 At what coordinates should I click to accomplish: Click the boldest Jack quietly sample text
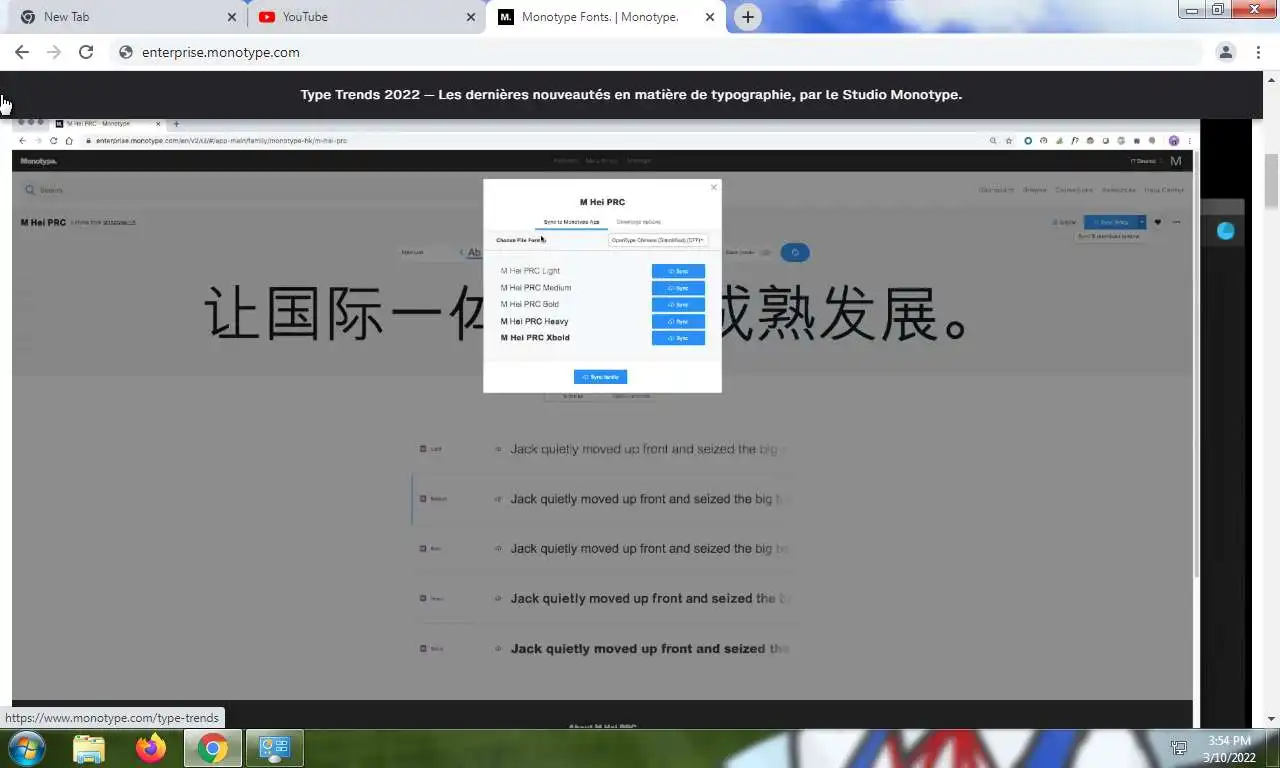point(650,649)
